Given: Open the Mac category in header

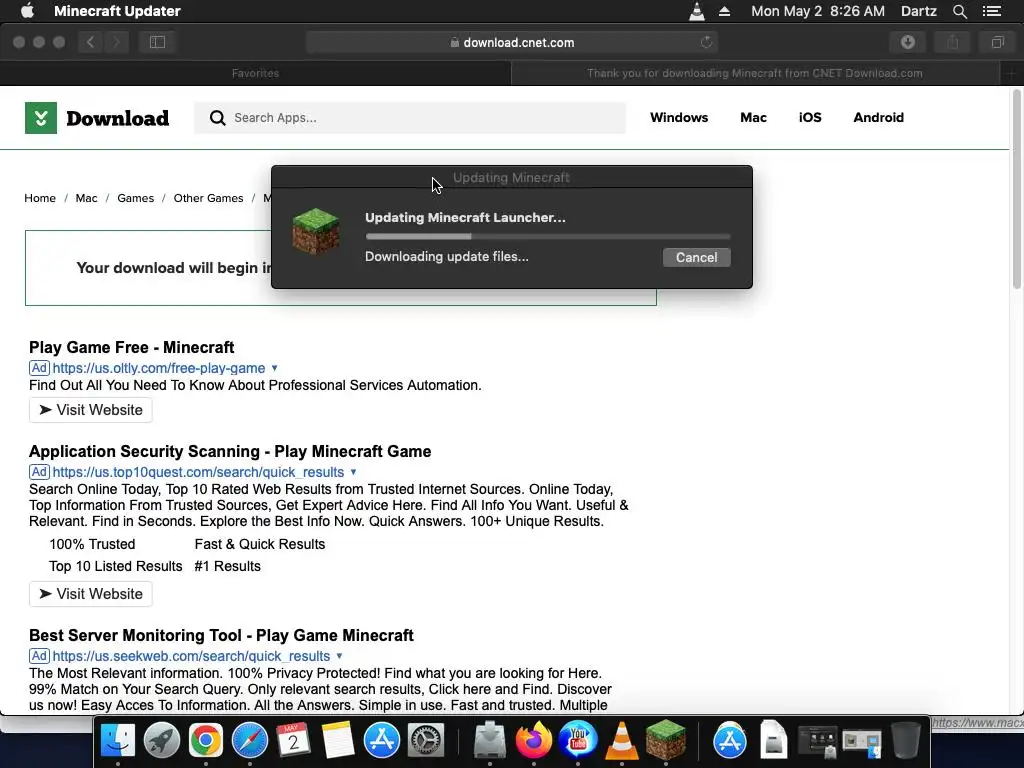Looking at the screenshot, I should [753, 118].
